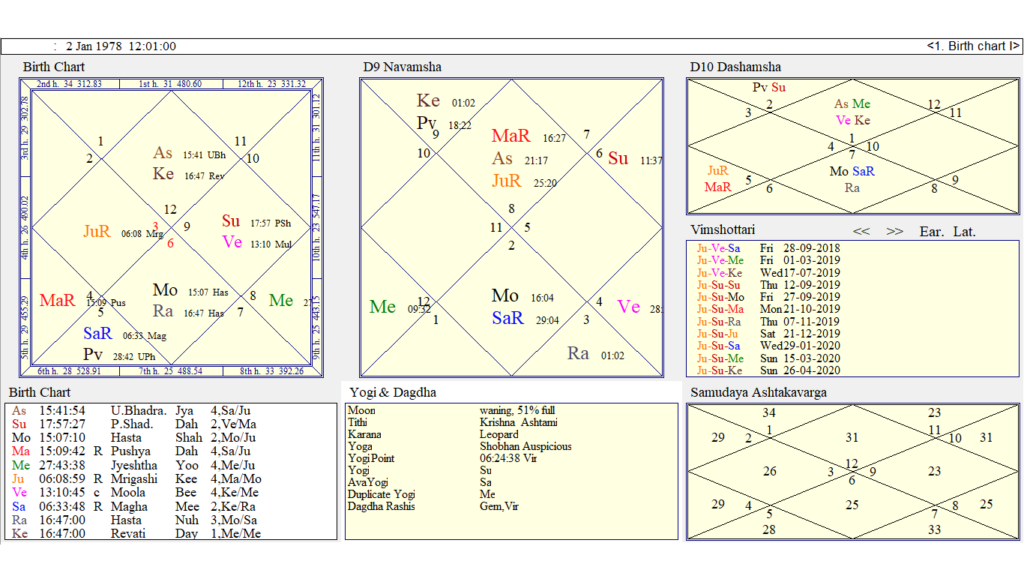Screen dimensions: 1024x576
Task: Click the Yogi & Dagdha panel heading
Action: click(x=392, y=392)
